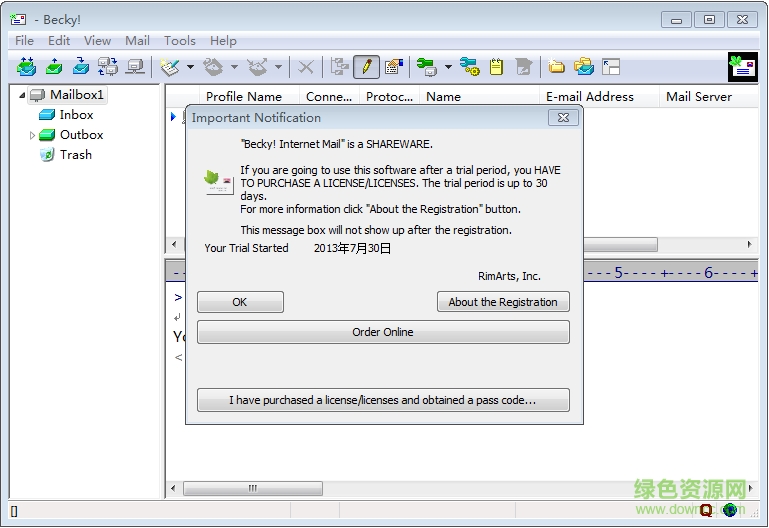This screenshot has height=528, width=769.
Task: Click the yellow folder icon in toolbar
Action: [556, 67]
